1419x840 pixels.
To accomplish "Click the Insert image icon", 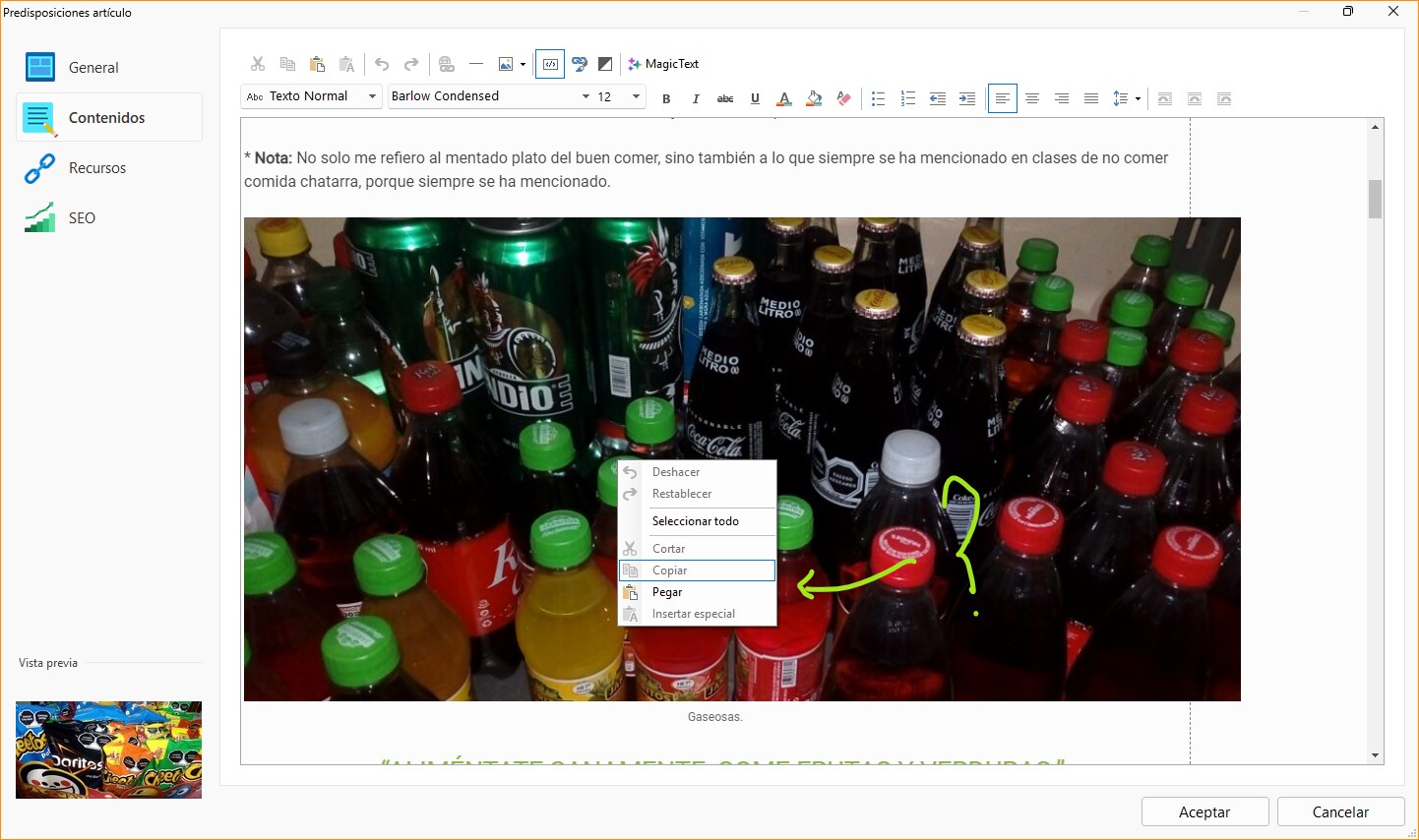I will (505, 64).
